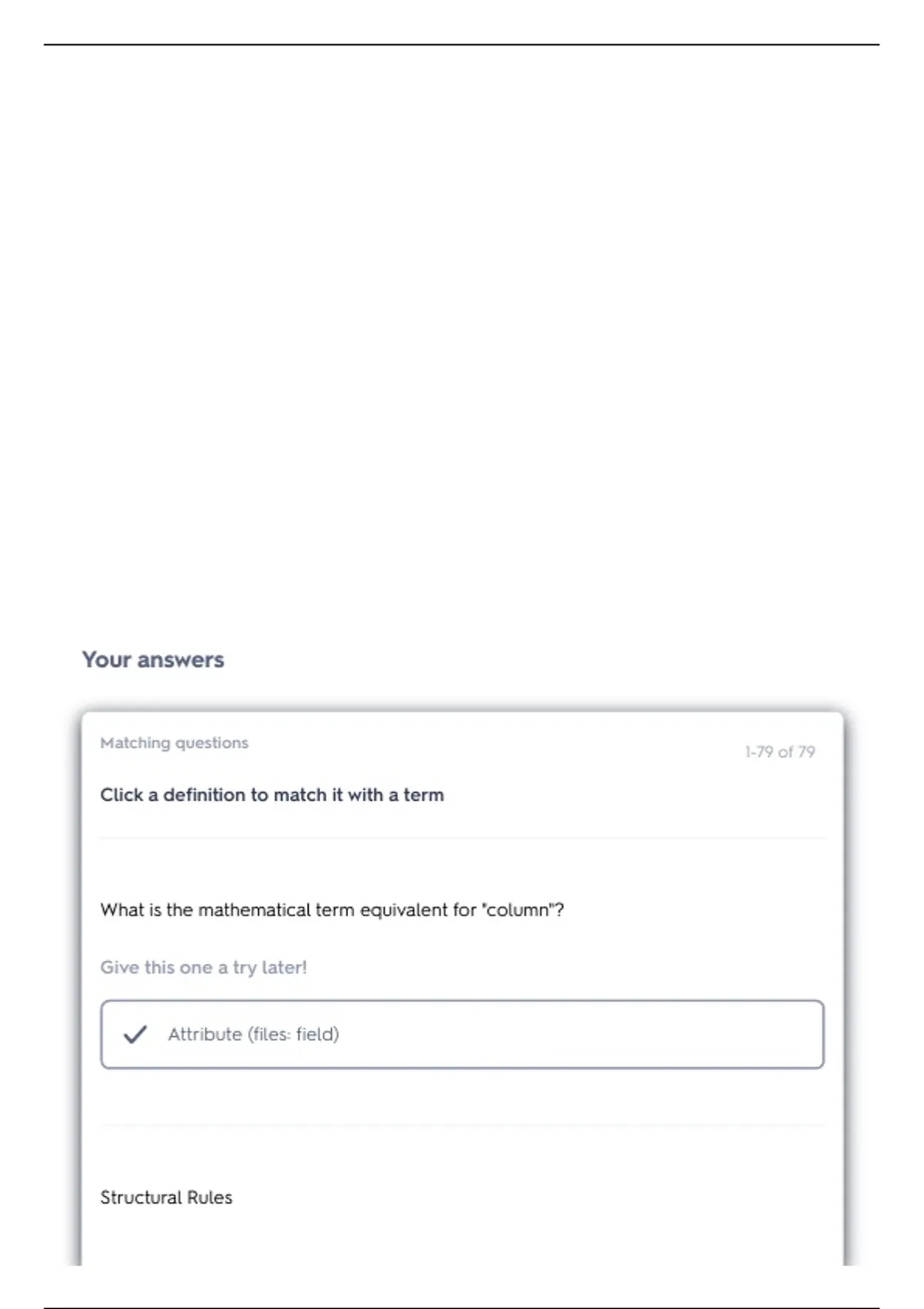924x1309 pixels.
Task: Click the "Attribute (files: field)" answer text
Action: point(253,1034)
